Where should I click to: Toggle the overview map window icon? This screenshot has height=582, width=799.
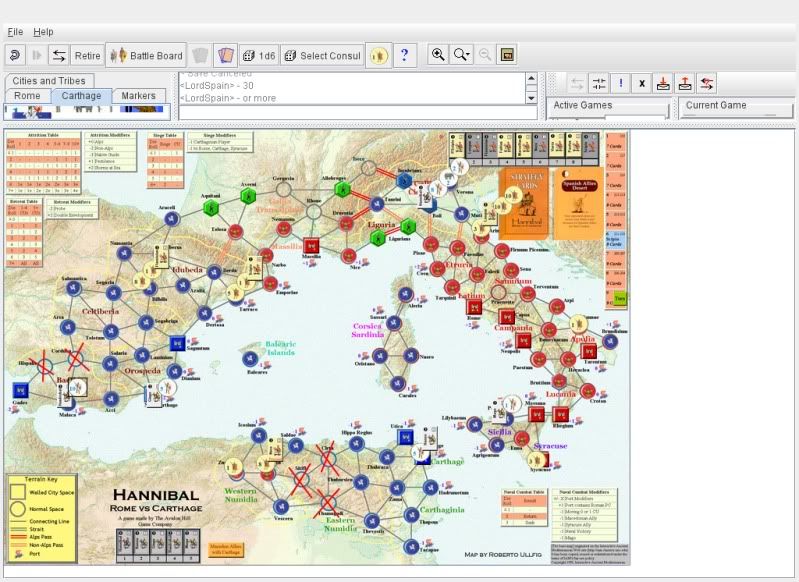pyautogui.click(x=507, y=55)
